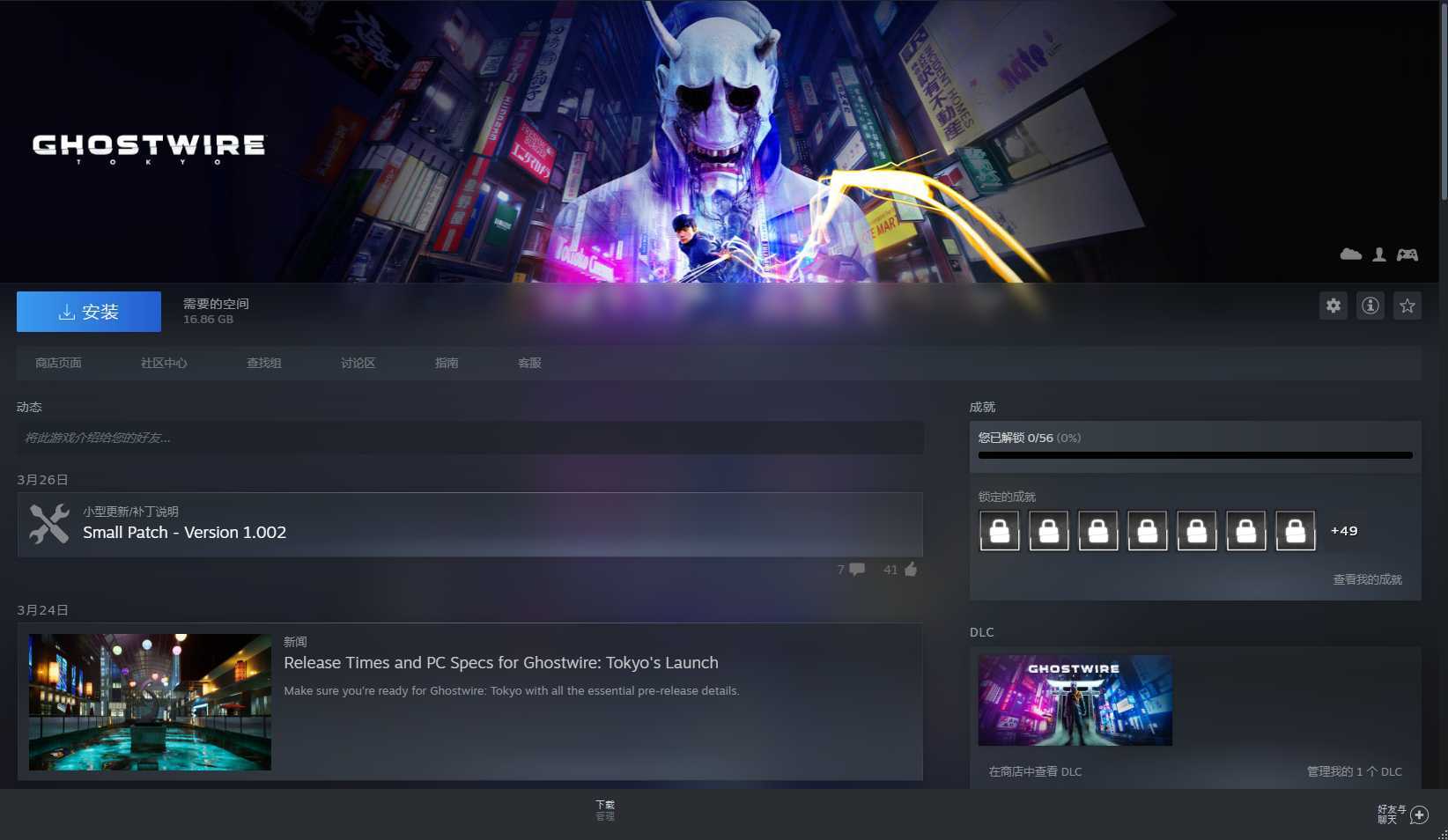Image resolution: width=1448 pixels, height=840 pixels.
Task: Open 查看我的成就 link
Action: 1367,579
